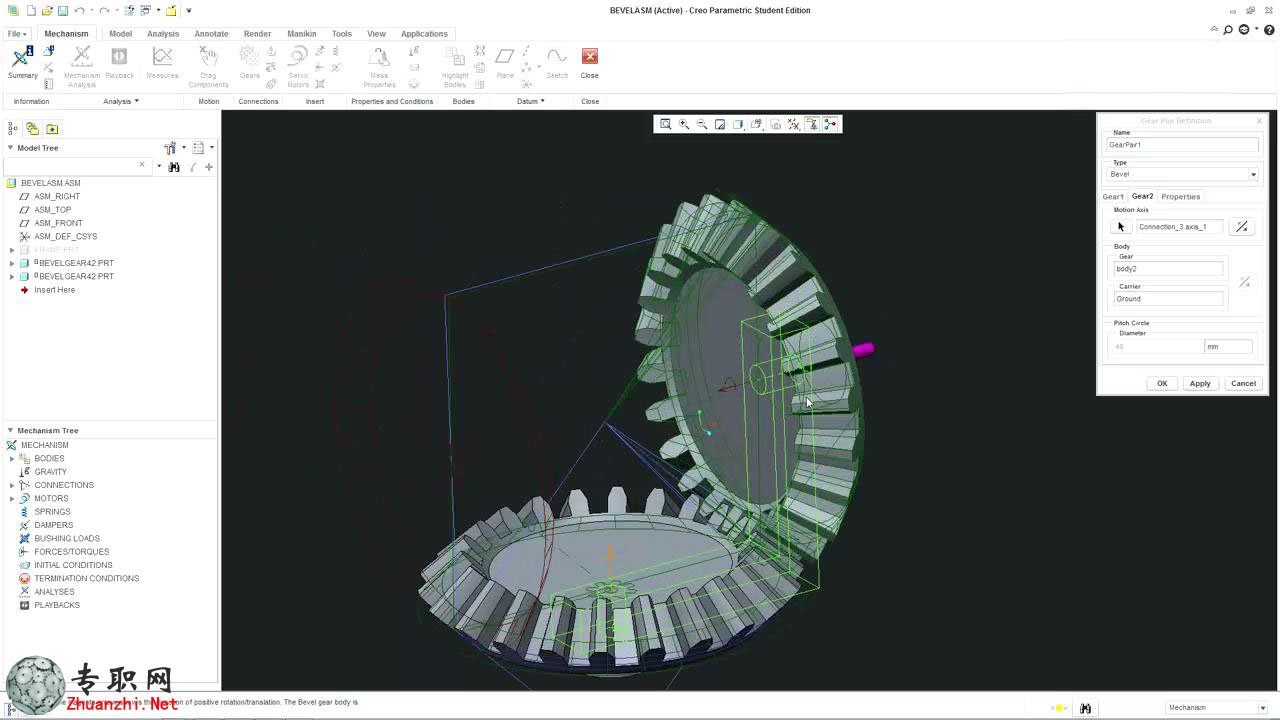The image size is (1280, 720).
Task: Open the Applications ribbon tab
Action: point(424,34)
